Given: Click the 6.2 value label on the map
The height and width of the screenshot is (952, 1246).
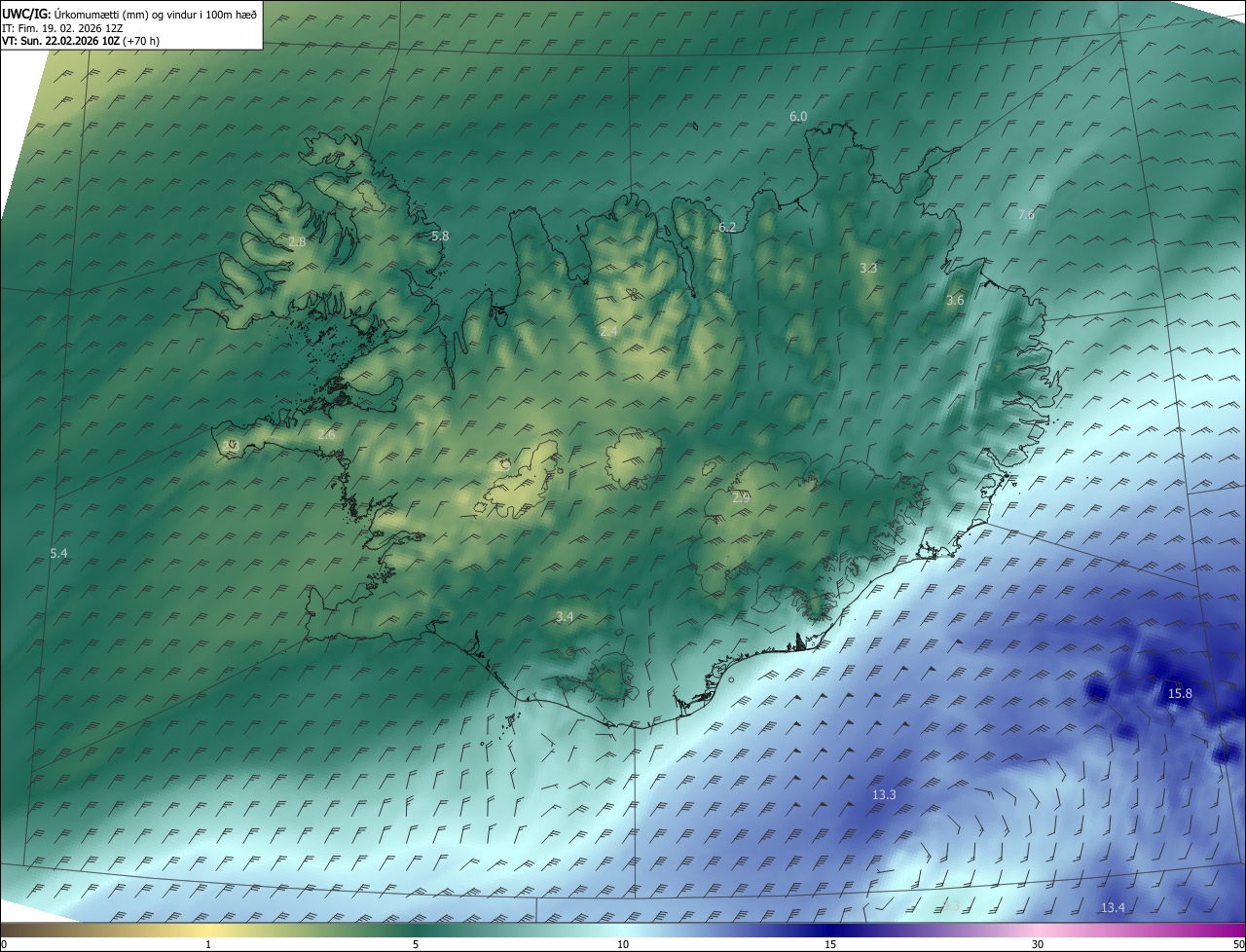Looking at the screenshot, I should (x=727, y=227).
